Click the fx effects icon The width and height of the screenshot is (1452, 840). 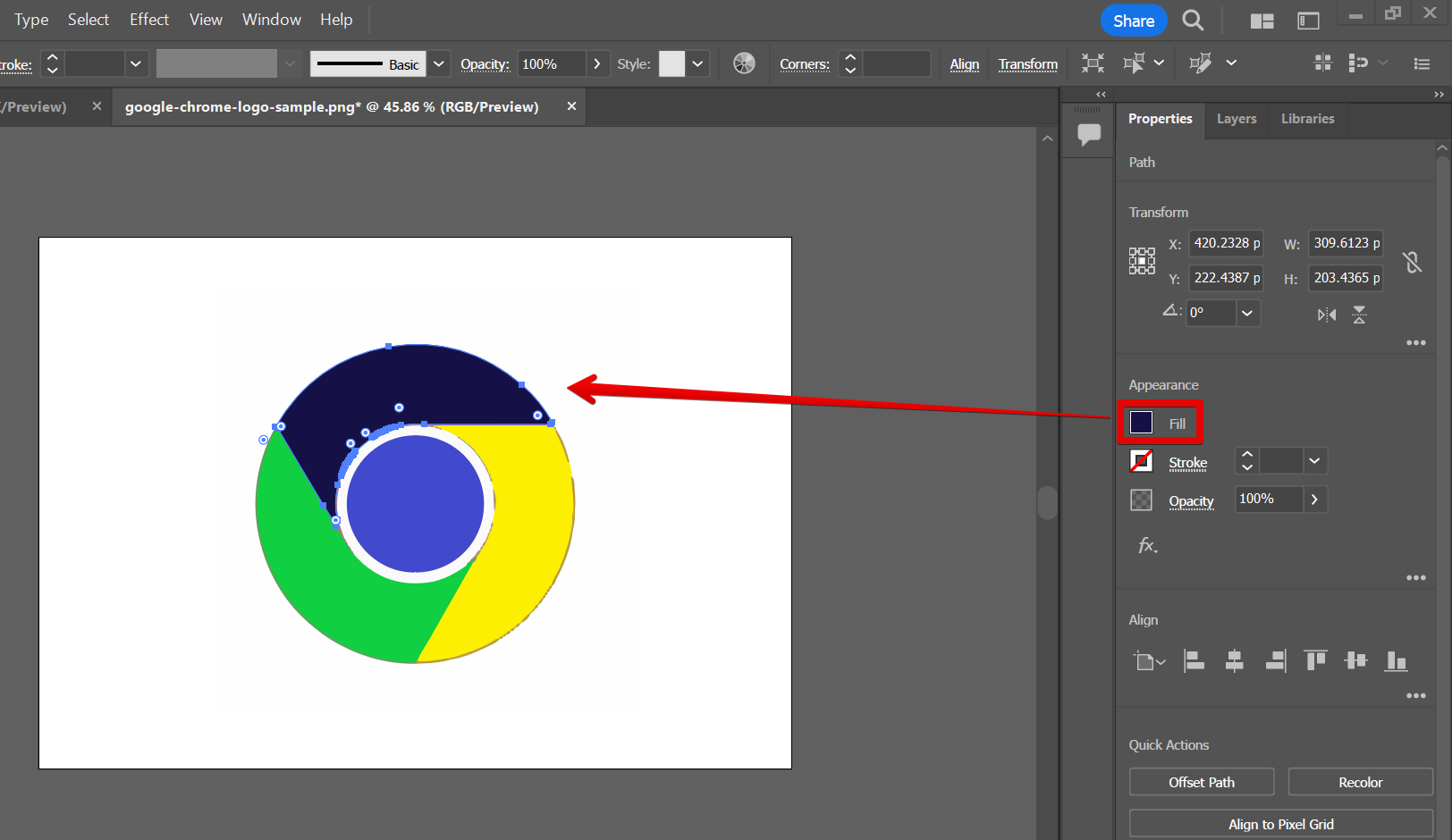[1147, 545]
